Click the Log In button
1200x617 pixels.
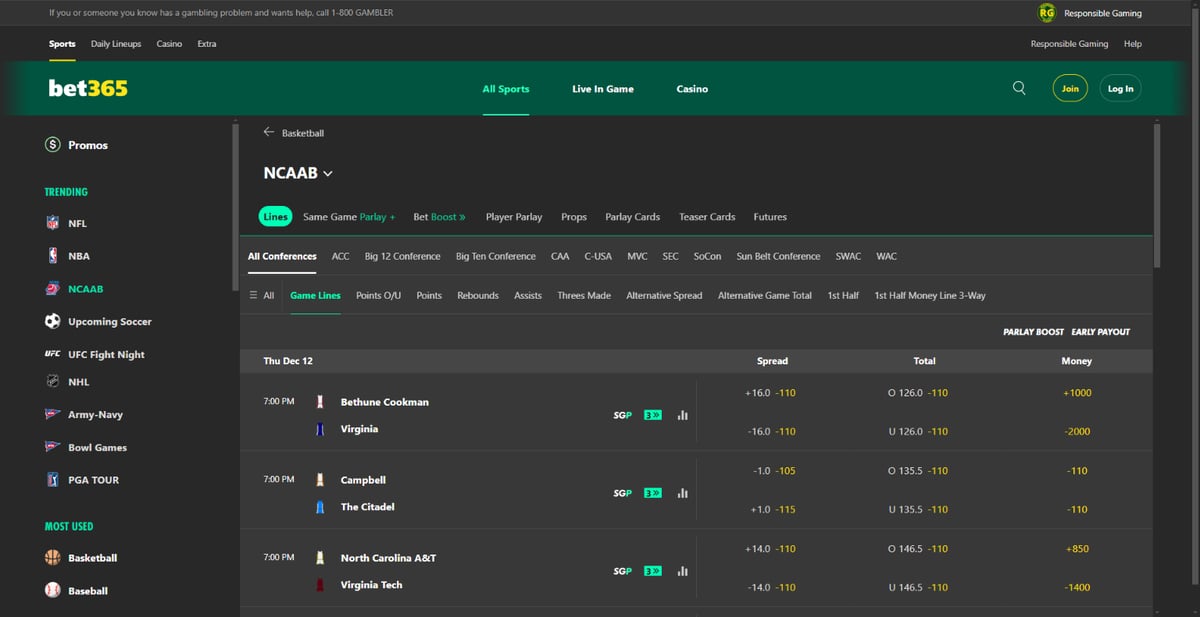click(x=1121, y=88)
